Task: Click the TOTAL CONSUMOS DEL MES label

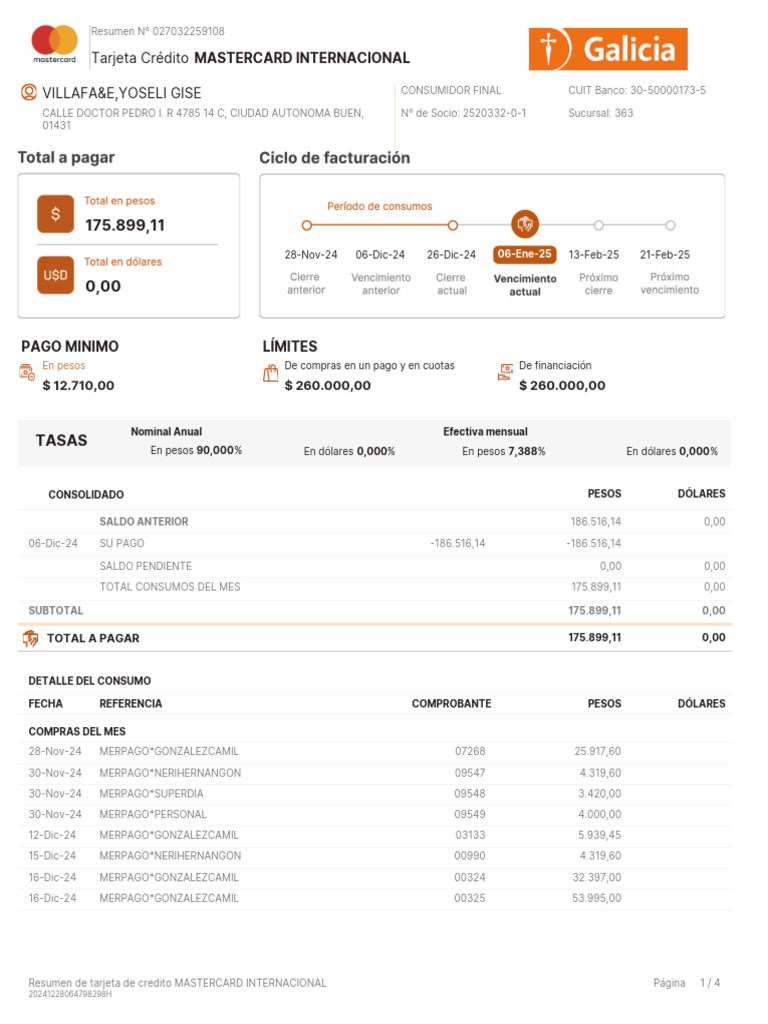Action: 170,586
